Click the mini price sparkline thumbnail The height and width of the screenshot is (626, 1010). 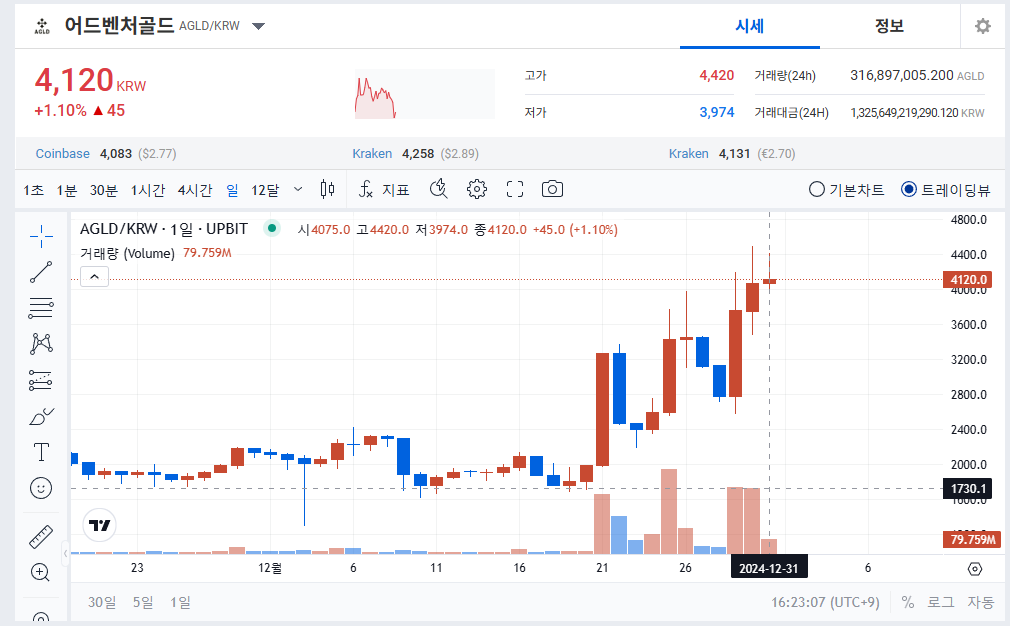pos(424,94)
